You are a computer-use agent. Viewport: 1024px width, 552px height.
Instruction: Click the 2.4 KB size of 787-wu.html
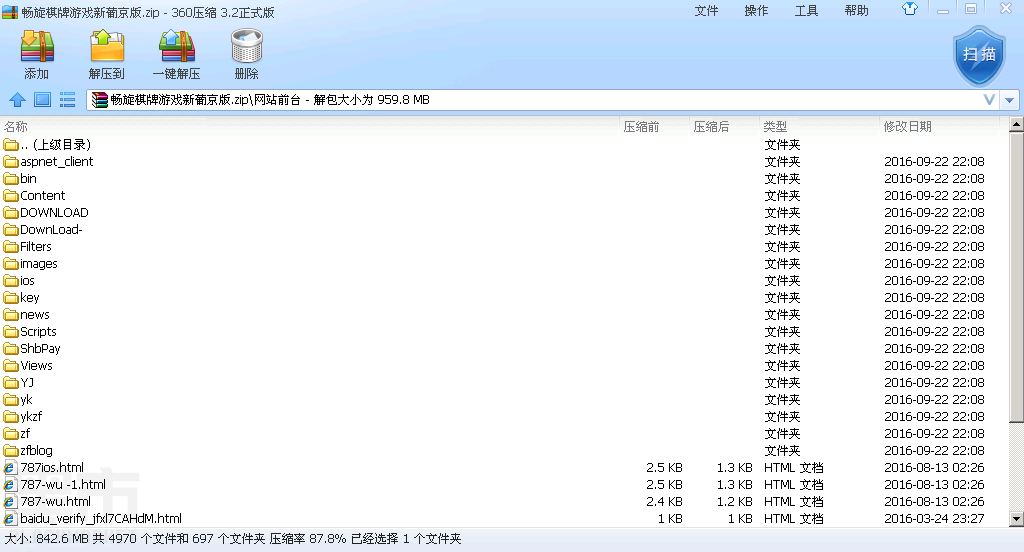coord(664,502)
